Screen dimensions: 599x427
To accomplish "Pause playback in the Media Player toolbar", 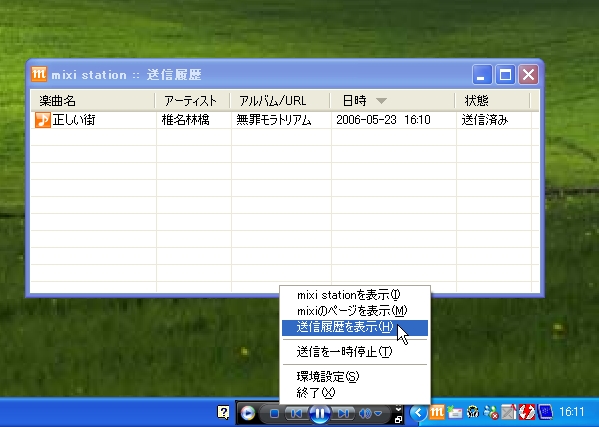I will click(319, 413).
